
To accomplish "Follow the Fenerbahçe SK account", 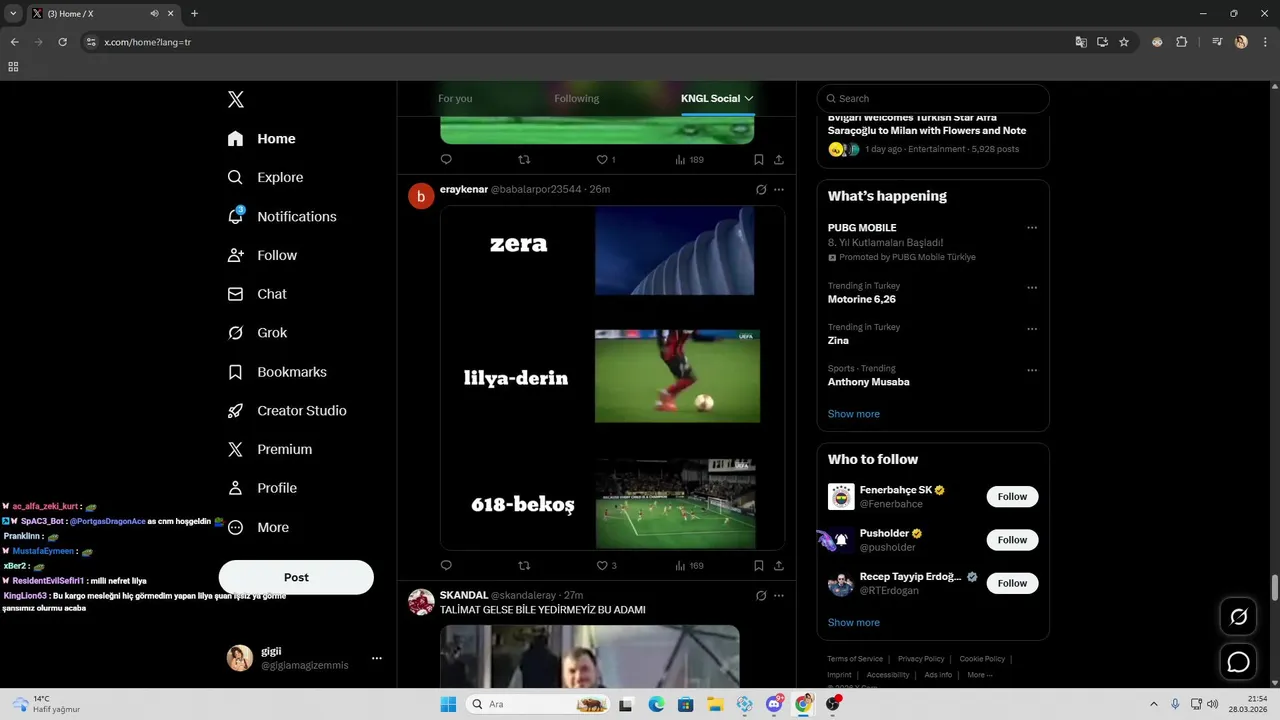I will click(1012, 497).
